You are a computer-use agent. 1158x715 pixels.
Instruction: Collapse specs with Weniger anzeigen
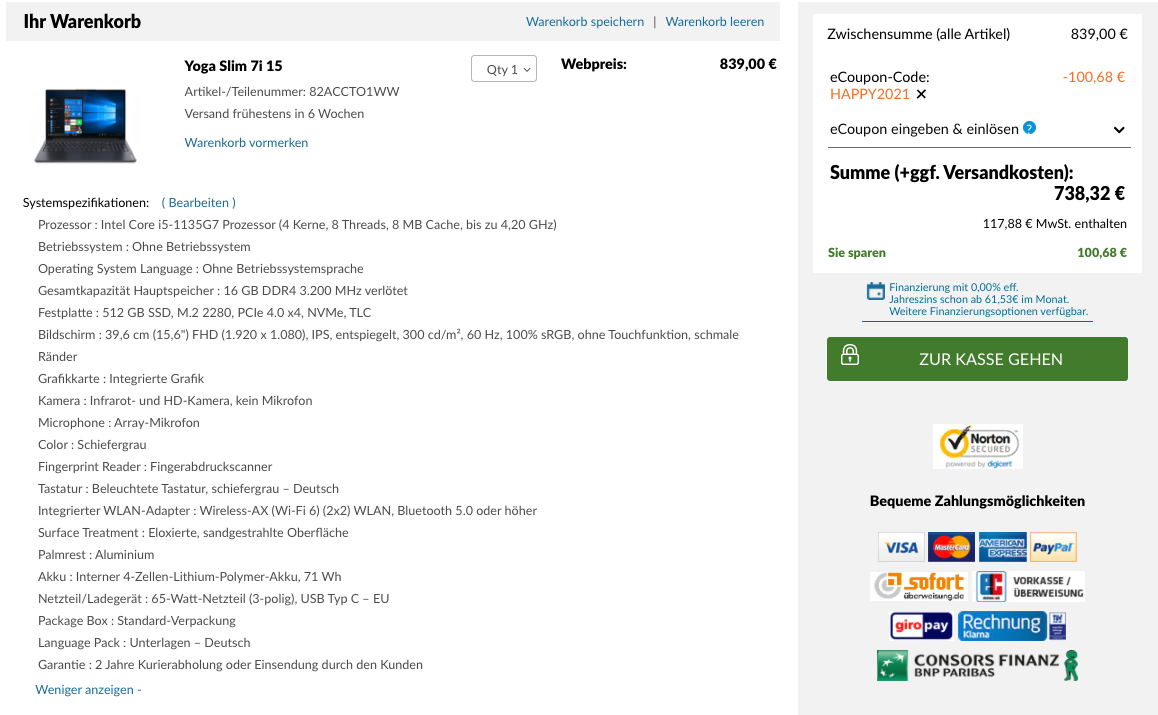88,689
